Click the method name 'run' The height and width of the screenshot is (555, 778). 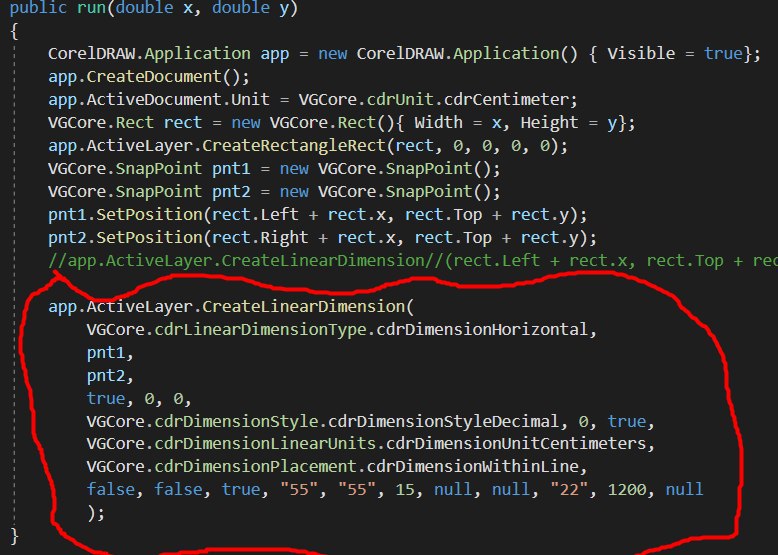91,7
